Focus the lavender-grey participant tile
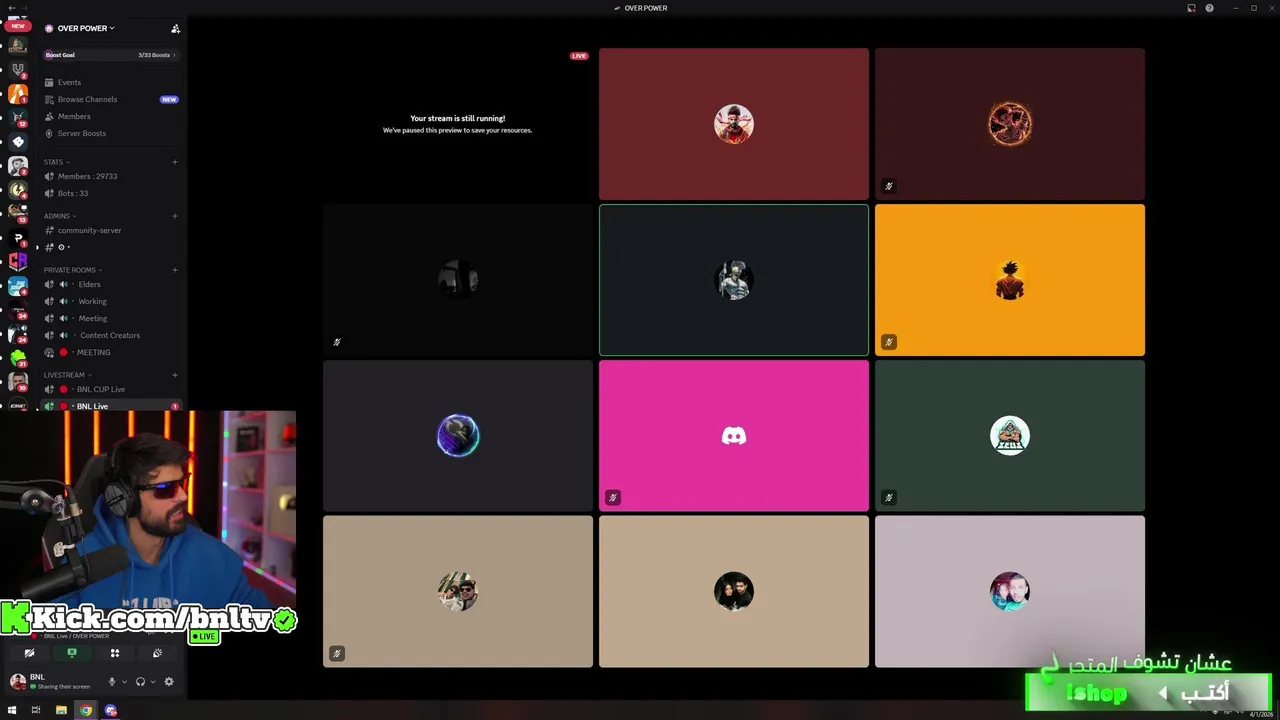 tap(1010, 591)
